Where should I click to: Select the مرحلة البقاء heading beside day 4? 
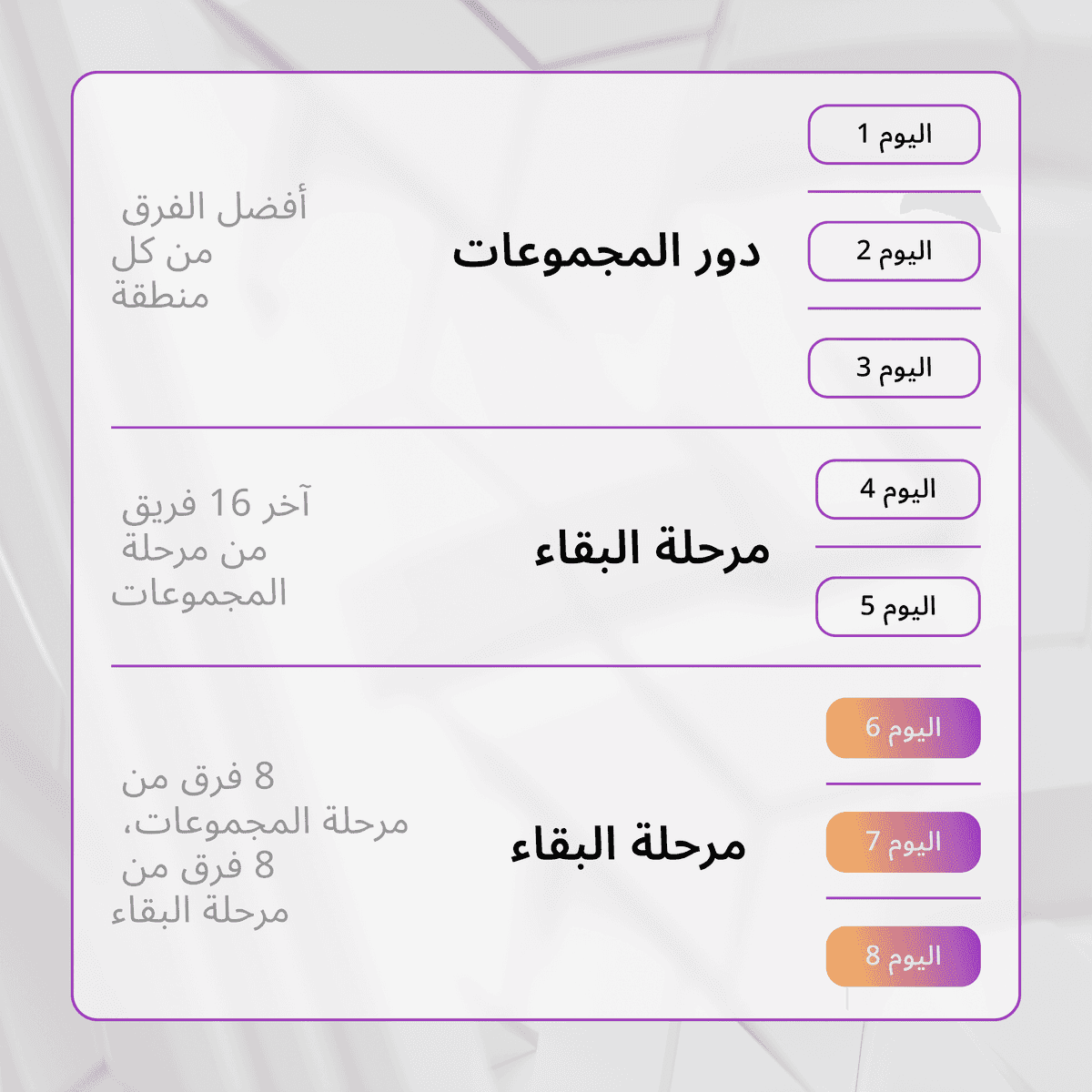click(652, 550)
